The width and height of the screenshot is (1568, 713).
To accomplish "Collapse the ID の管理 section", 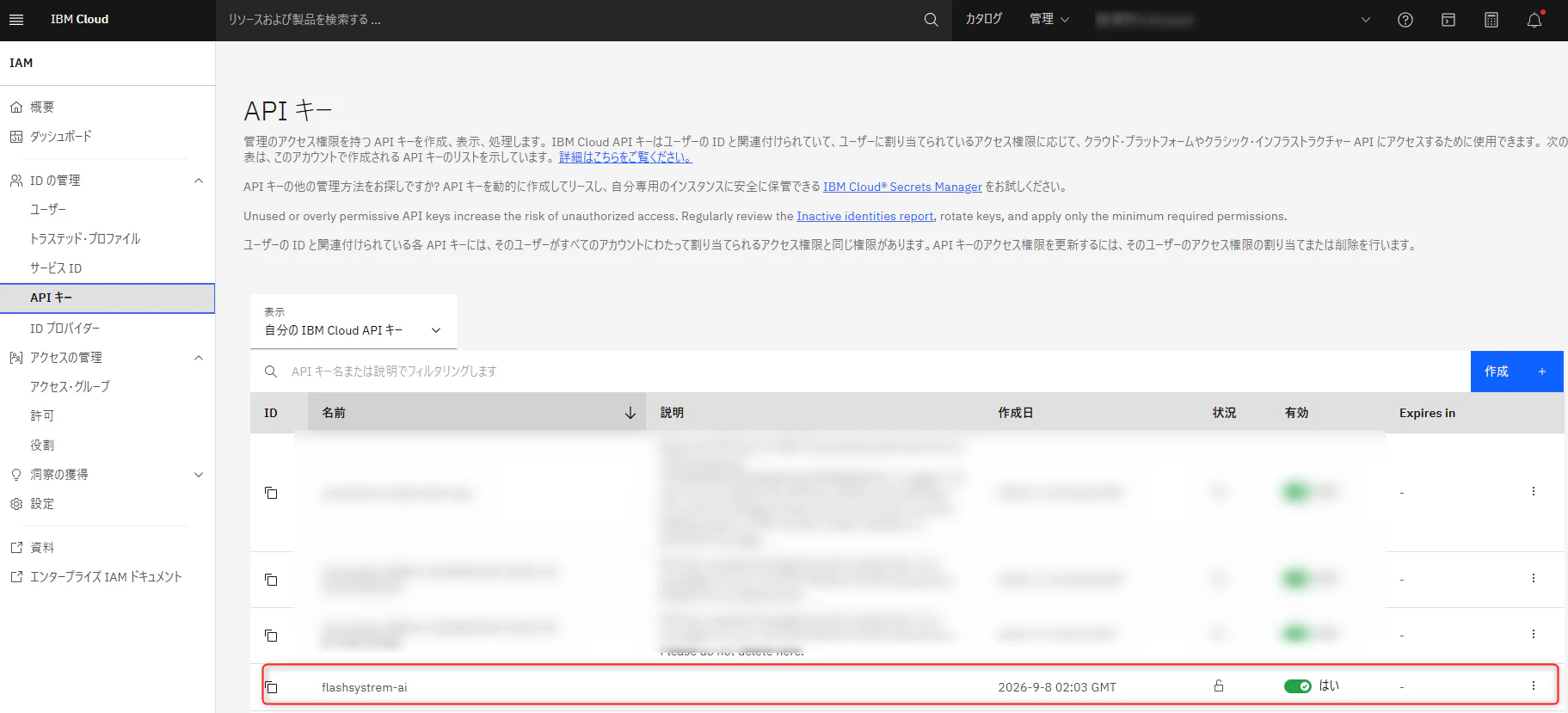I will click(199, 181).
